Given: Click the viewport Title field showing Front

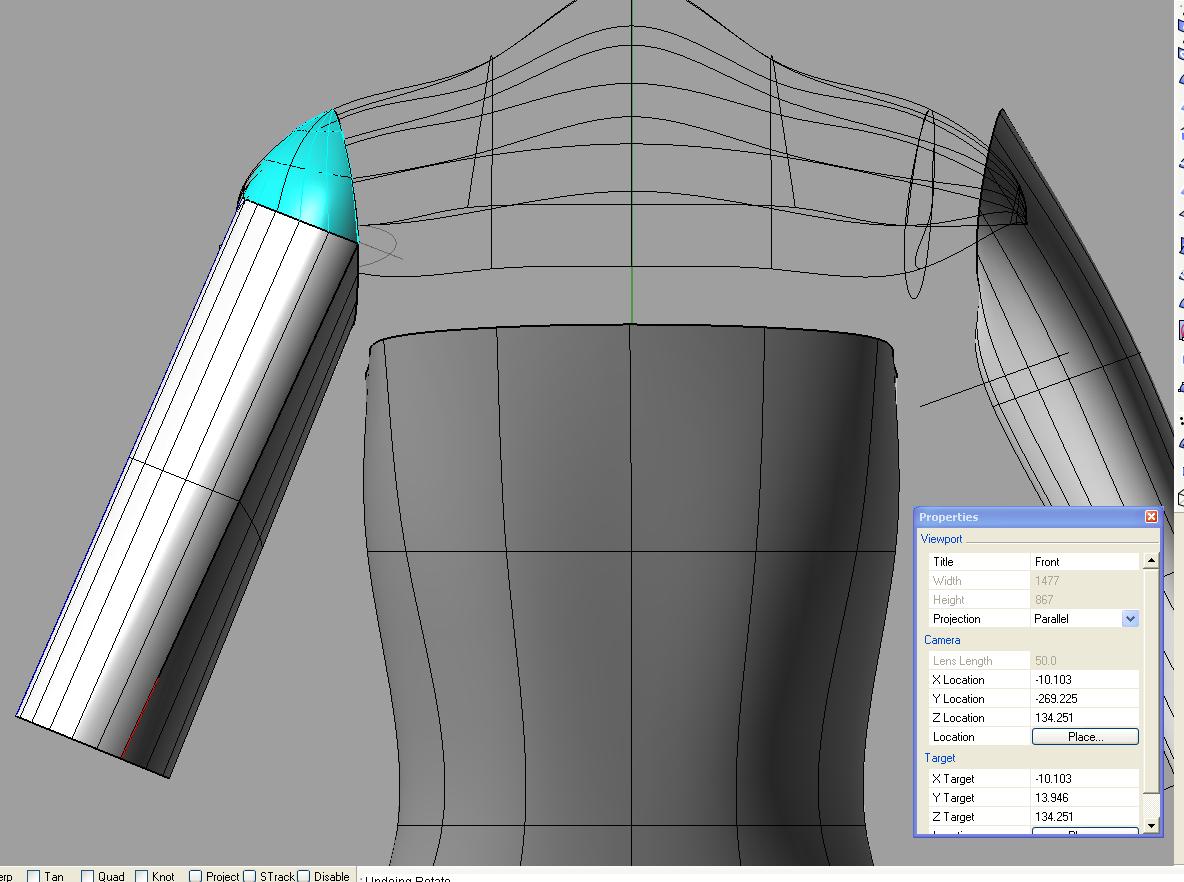Looking at the screenshot, I should (1084, 562).
